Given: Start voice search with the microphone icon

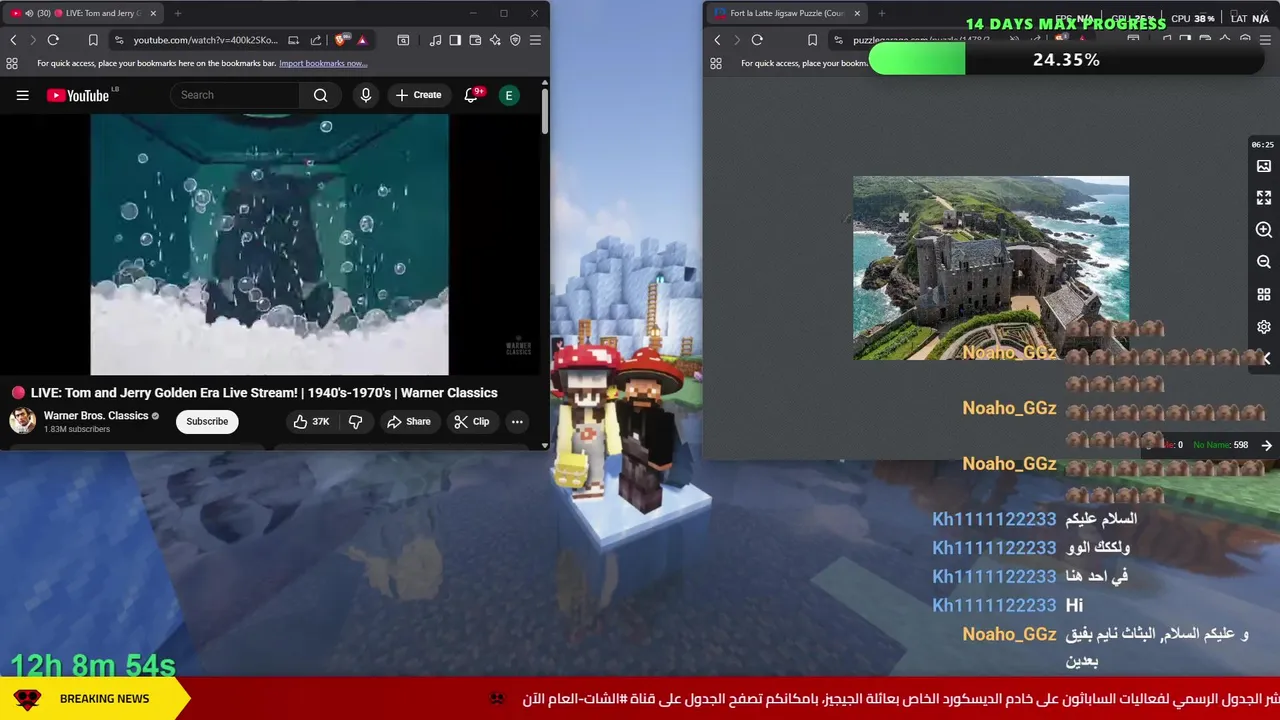Looking at the screenshot, I should 366,95.
